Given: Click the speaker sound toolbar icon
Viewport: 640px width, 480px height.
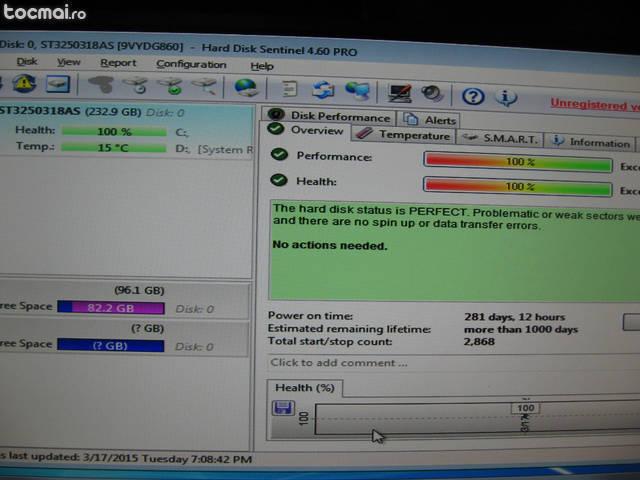Looking at the screenshot, I should [432, 94].
